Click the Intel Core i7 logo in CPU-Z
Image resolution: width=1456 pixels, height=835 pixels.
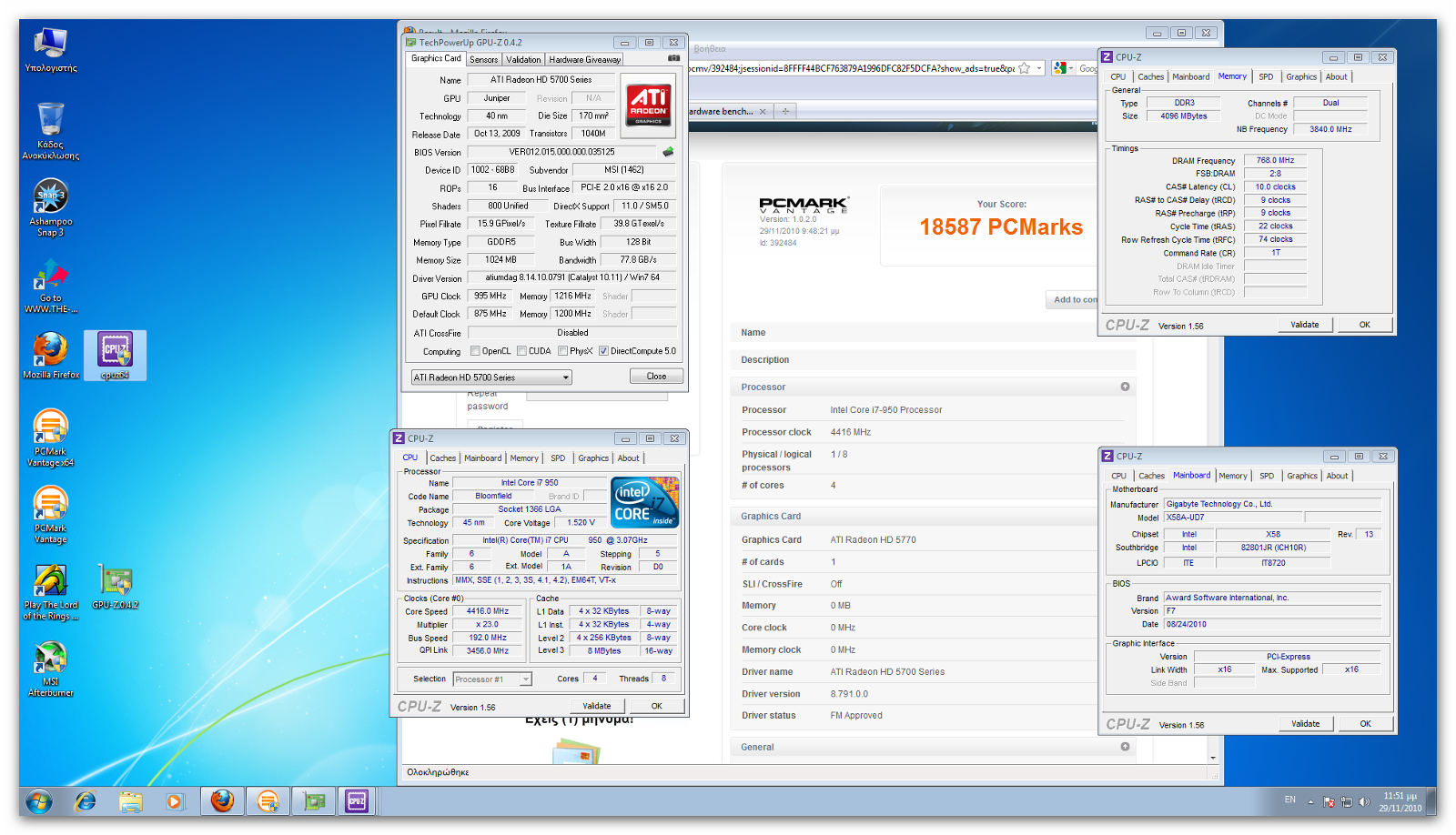tap(644, 502)
